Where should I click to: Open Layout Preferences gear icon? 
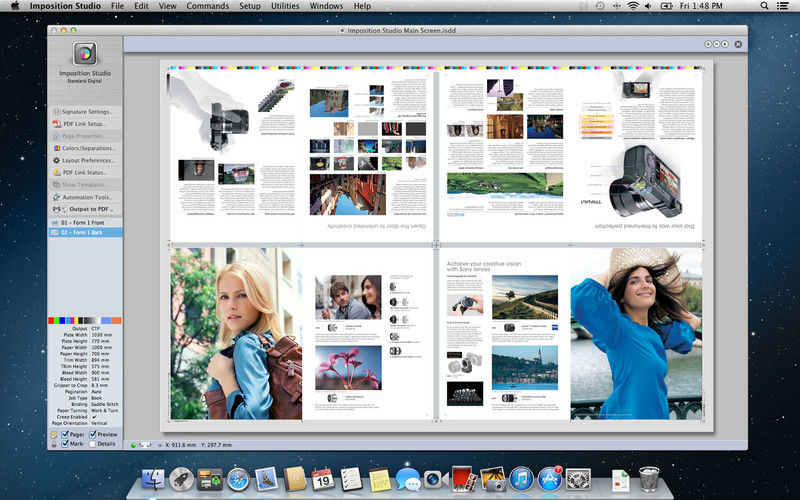coord(57,160)
